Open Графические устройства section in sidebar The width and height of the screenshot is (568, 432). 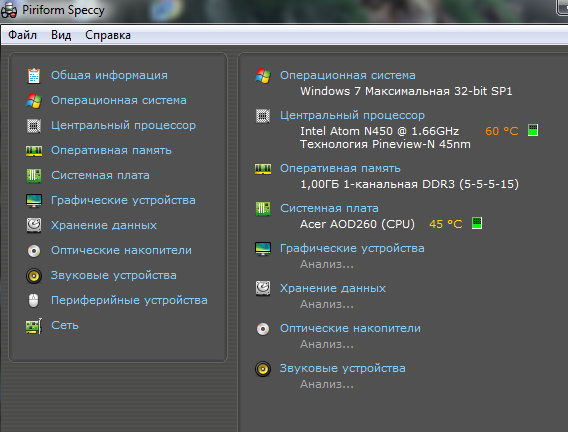[x=123, y=200]
